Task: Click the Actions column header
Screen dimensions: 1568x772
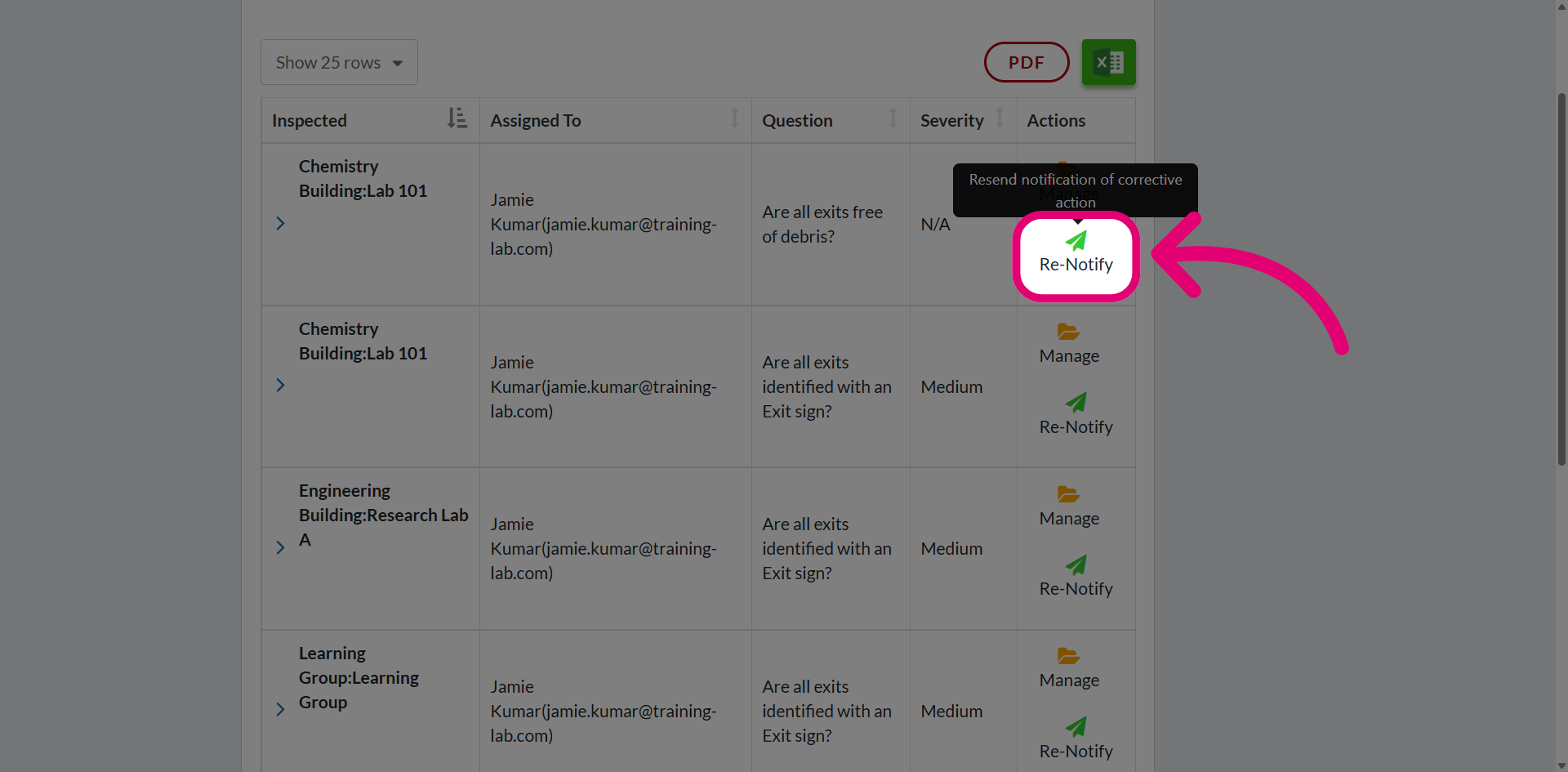Action: [1076, 120]
